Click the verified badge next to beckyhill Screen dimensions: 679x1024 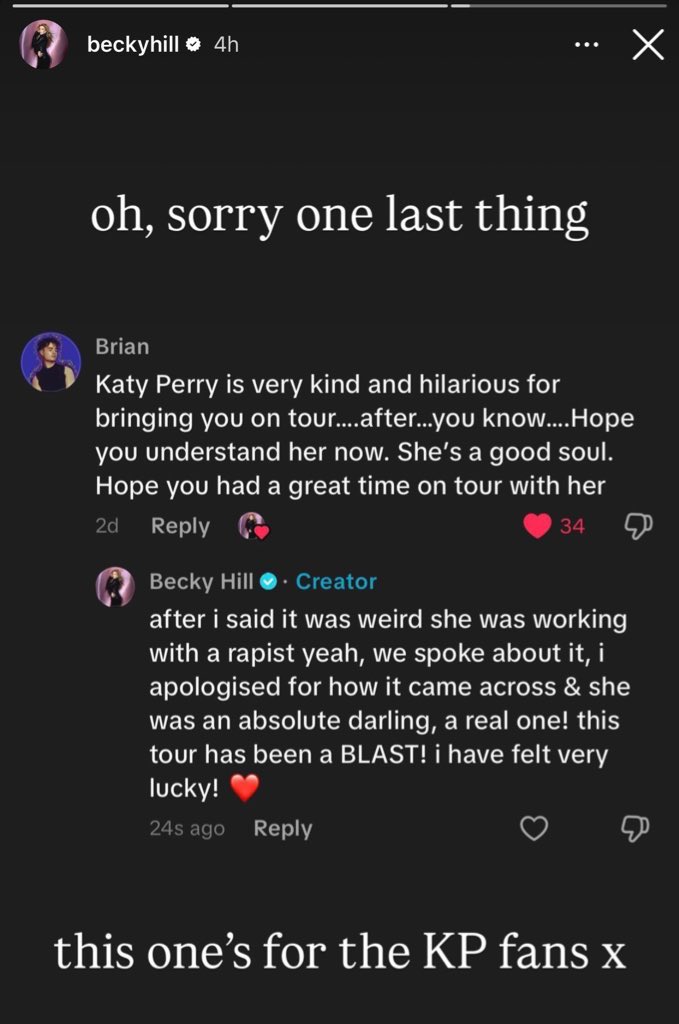click(194, 45)
